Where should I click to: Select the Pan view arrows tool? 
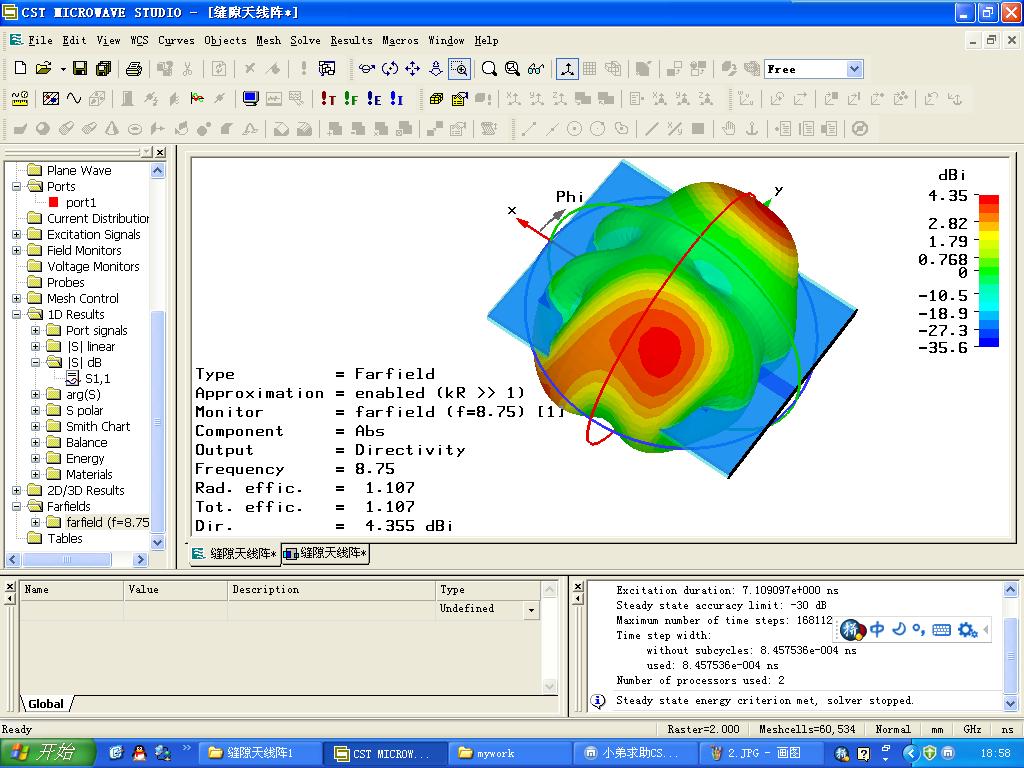413,68
